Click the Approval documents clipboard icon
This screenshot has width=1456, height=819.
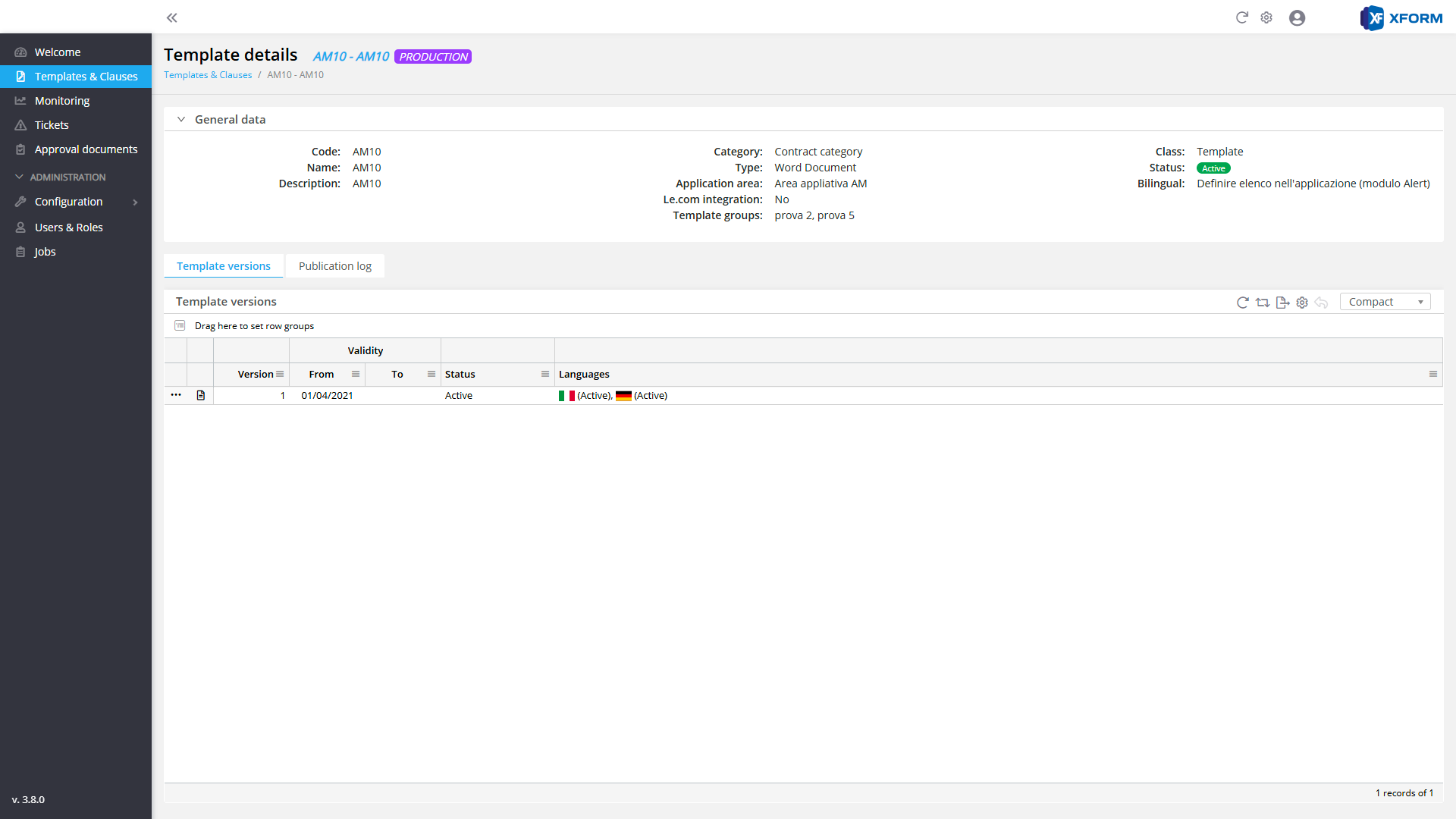click(20, 149)
